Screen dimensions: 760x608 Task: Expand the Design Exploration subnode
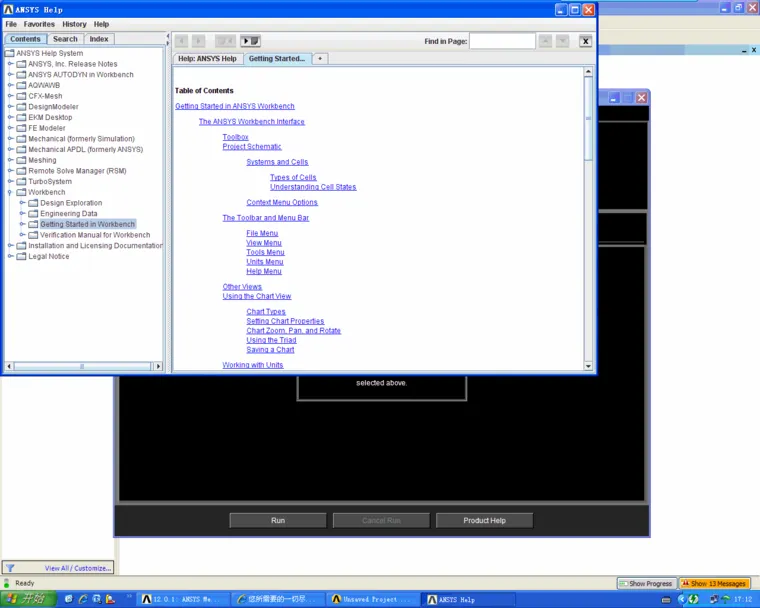click(22, 203)
